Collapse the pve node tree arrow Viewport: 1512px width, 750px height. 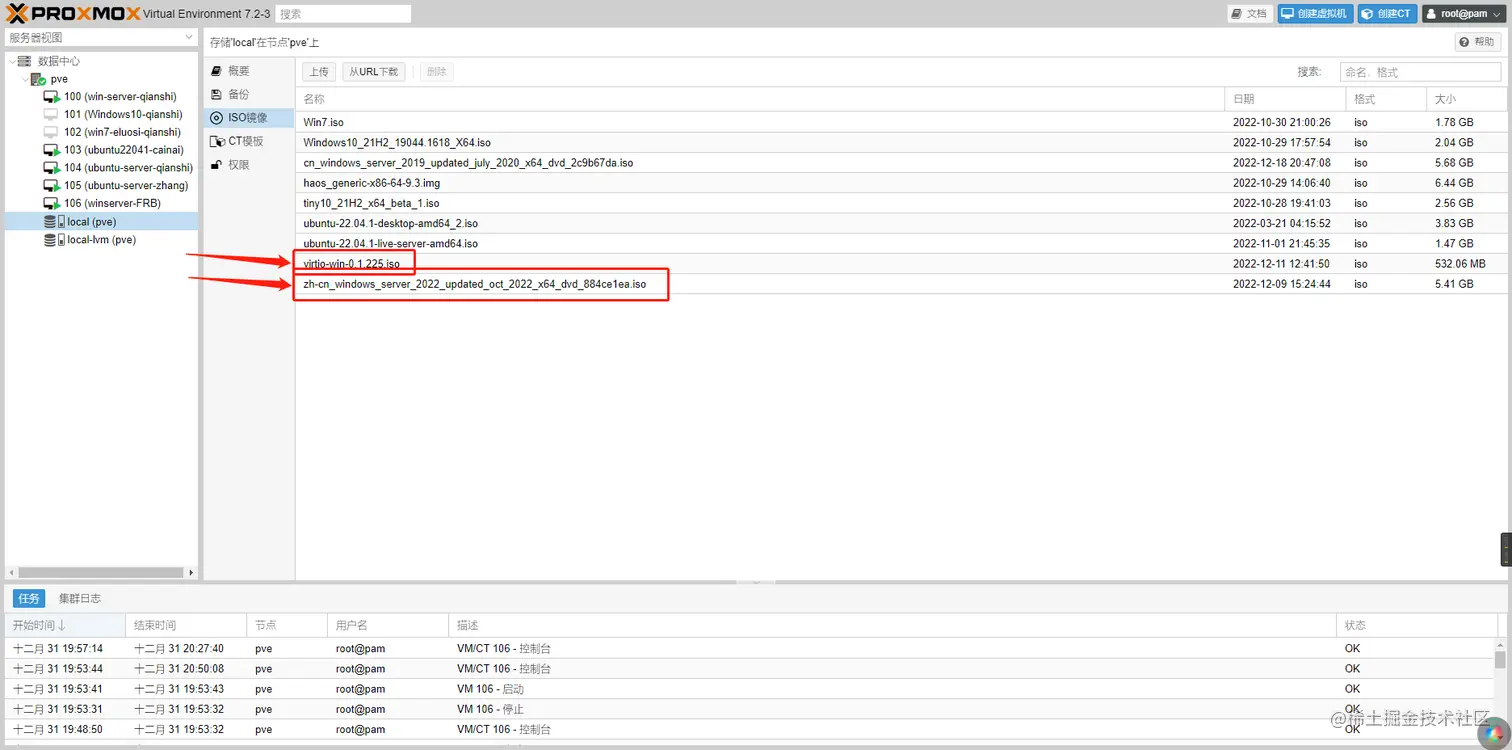pos(24,79)
